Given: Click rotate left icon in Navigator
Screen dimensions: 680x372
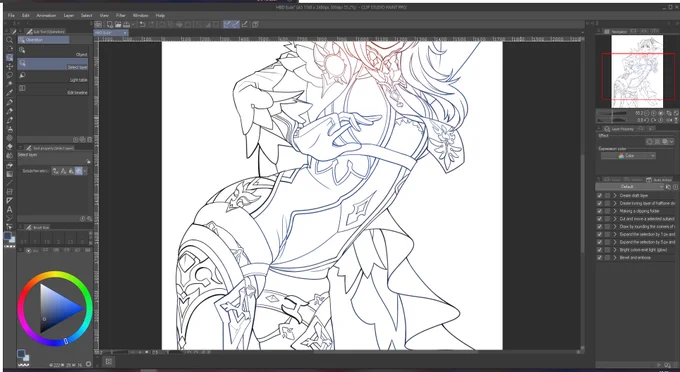Looking at the screenshot, I should (647, 120).
